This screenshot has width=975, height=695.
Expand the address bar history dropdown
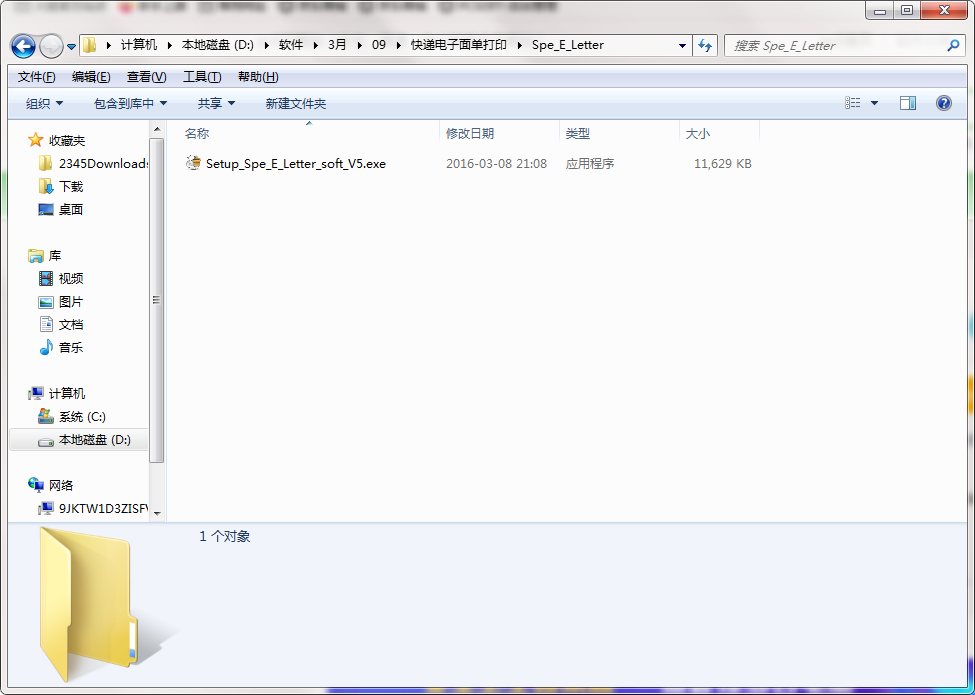[x=682, y=46]
